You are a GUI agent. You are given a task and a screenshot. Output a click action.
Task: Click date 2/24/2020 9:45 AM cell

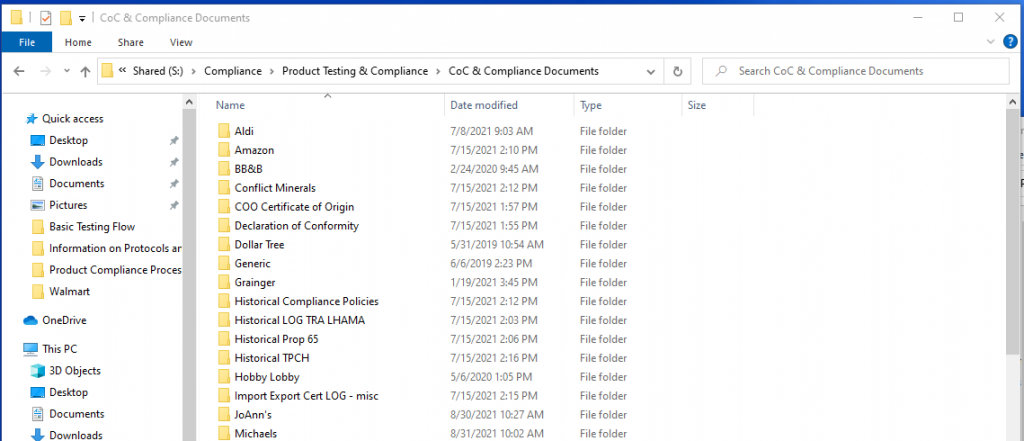[494, 169]
